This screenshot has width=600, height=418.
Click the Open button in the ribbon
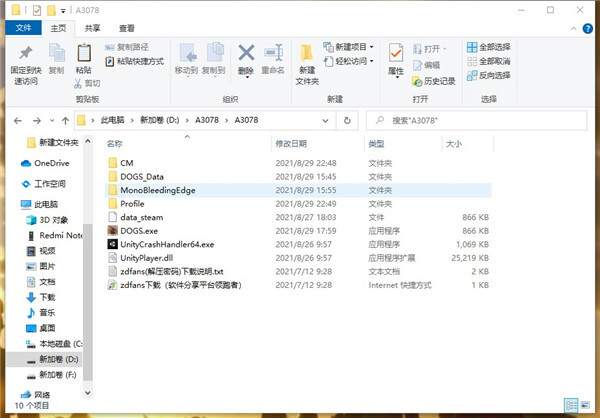430,49
